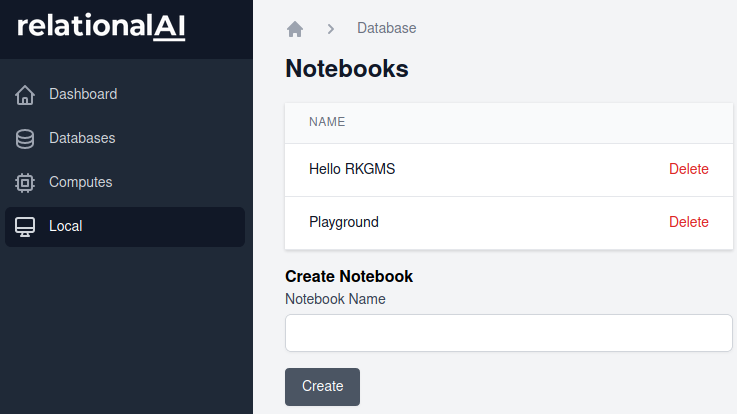Delete the Hello RKGMS notebook
Viewport: 737px width, 414px height.
pyautogui.click(x=689, y=169)
